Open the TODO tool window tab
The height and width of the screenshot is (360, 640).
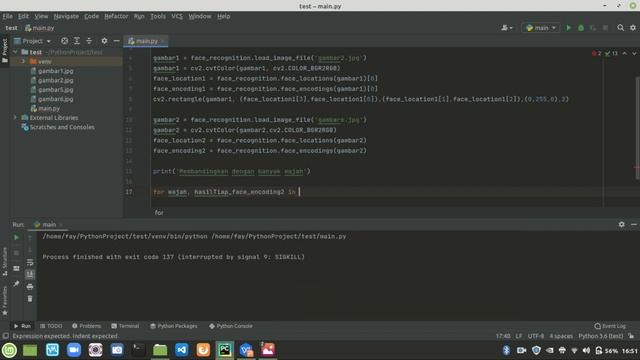[51, 326]
